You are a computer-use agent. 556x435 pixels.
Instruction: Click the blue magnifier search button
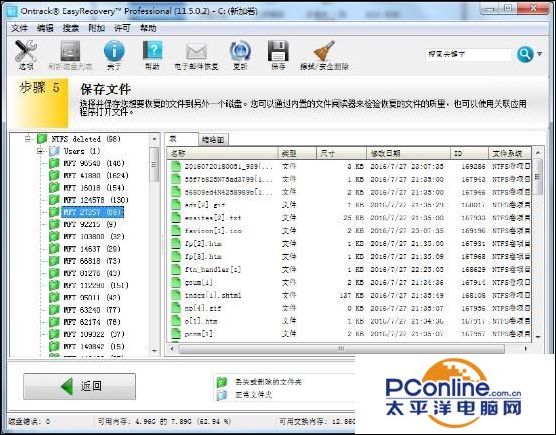[x=525, y=54]
